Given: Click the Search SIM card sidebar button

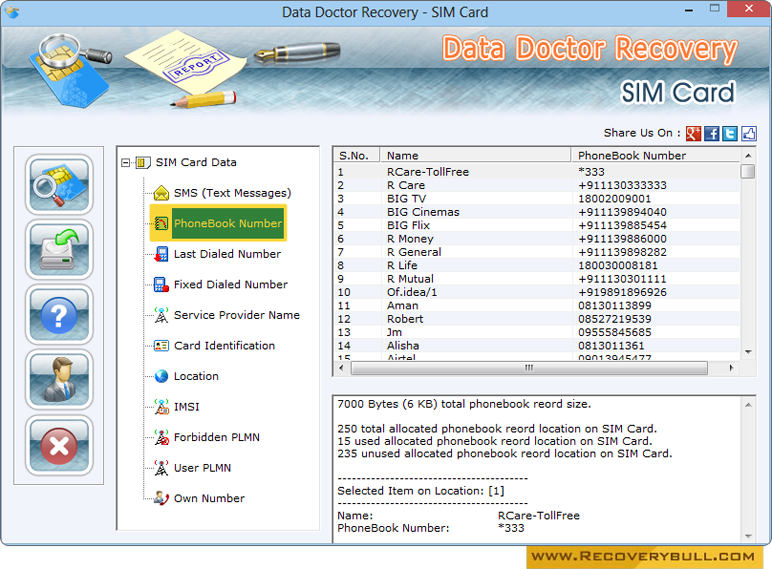Looking at the screenshot, I should tap(59, 185).
